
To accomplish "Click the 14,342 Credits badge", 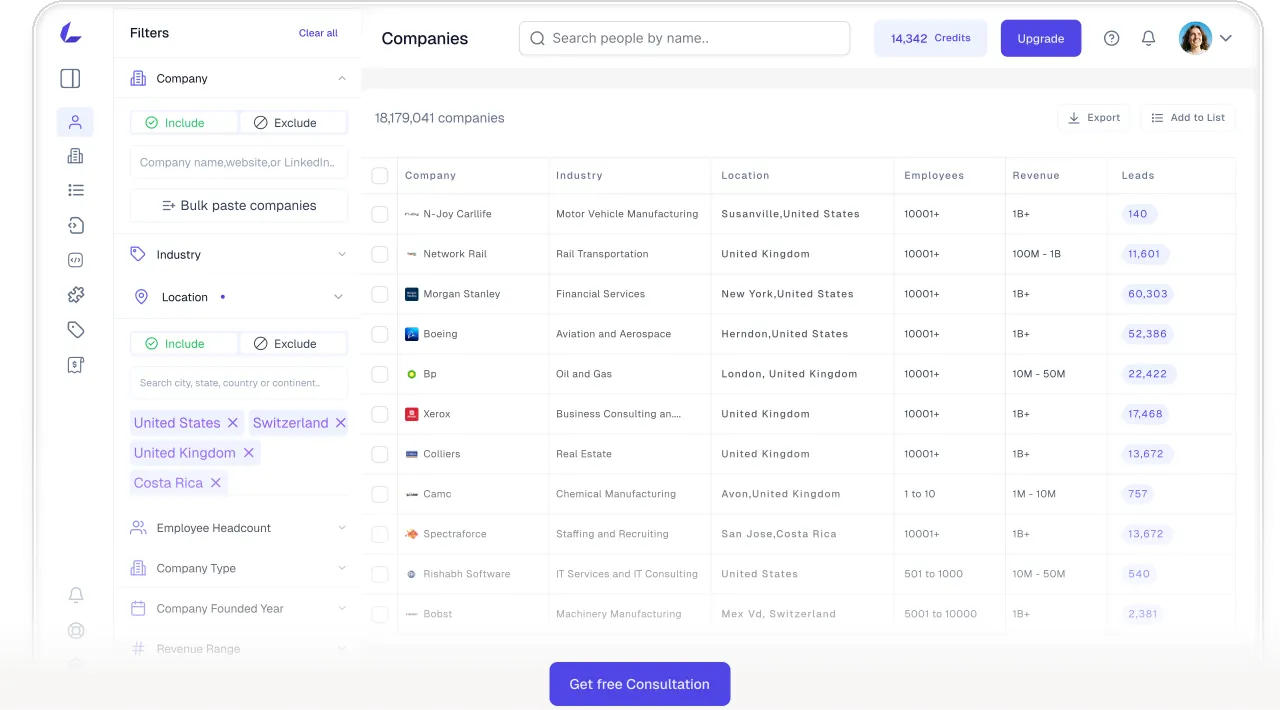I will (x=931, y=38).
